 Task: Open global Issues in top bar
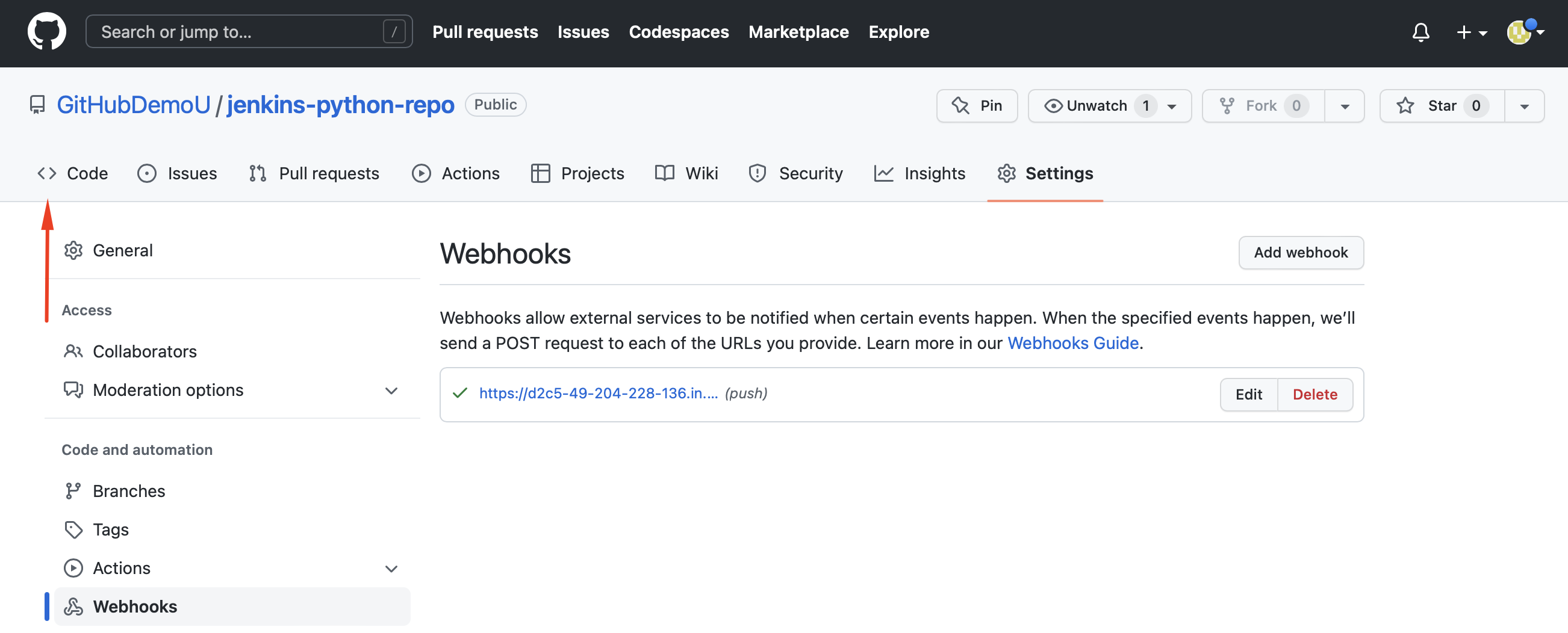point(583,32)
